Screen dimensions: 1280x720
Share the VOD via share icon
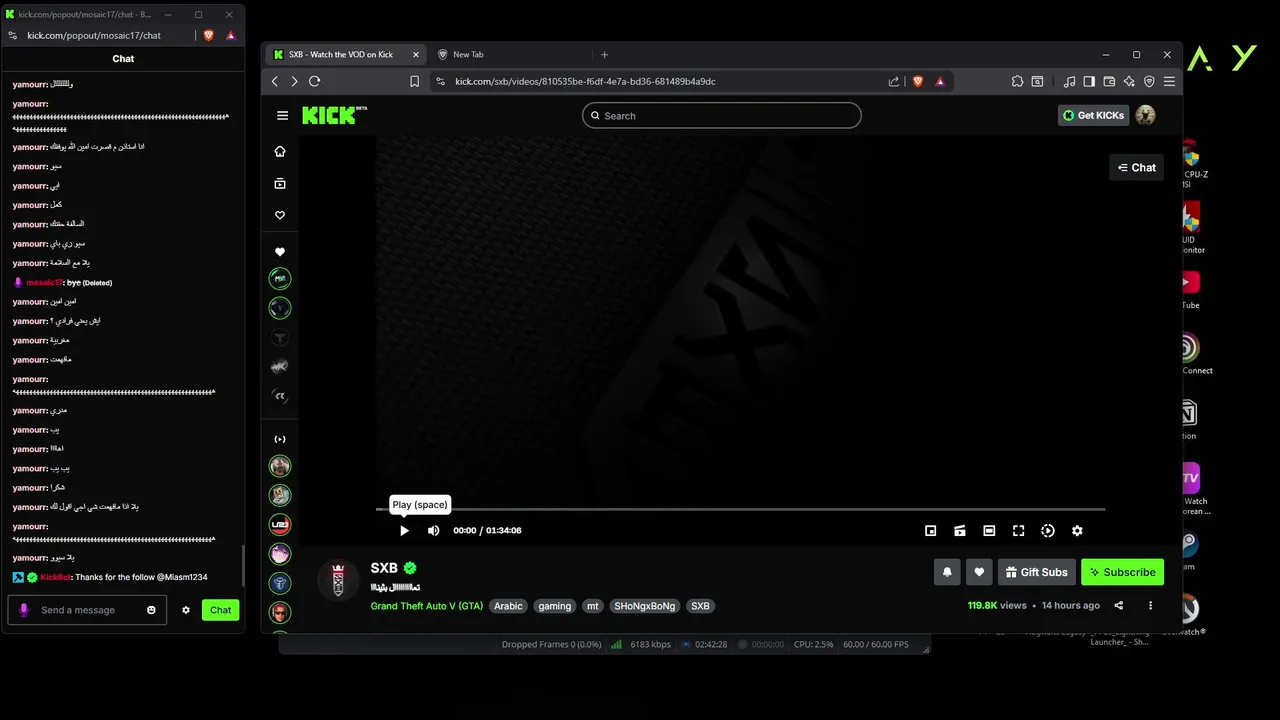click(1119, 605)
